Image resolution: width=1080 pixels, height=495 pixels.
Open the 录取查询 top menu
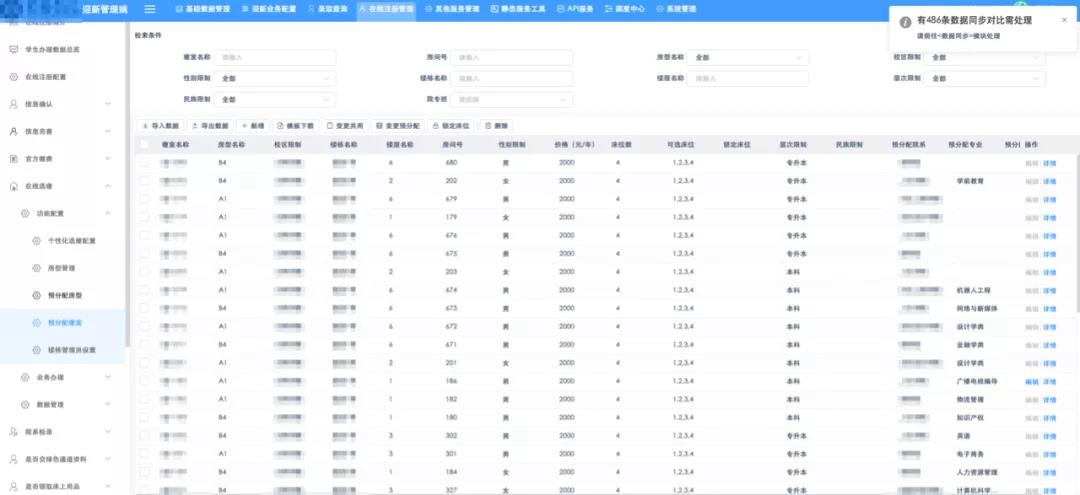click(x=327, y=10)
